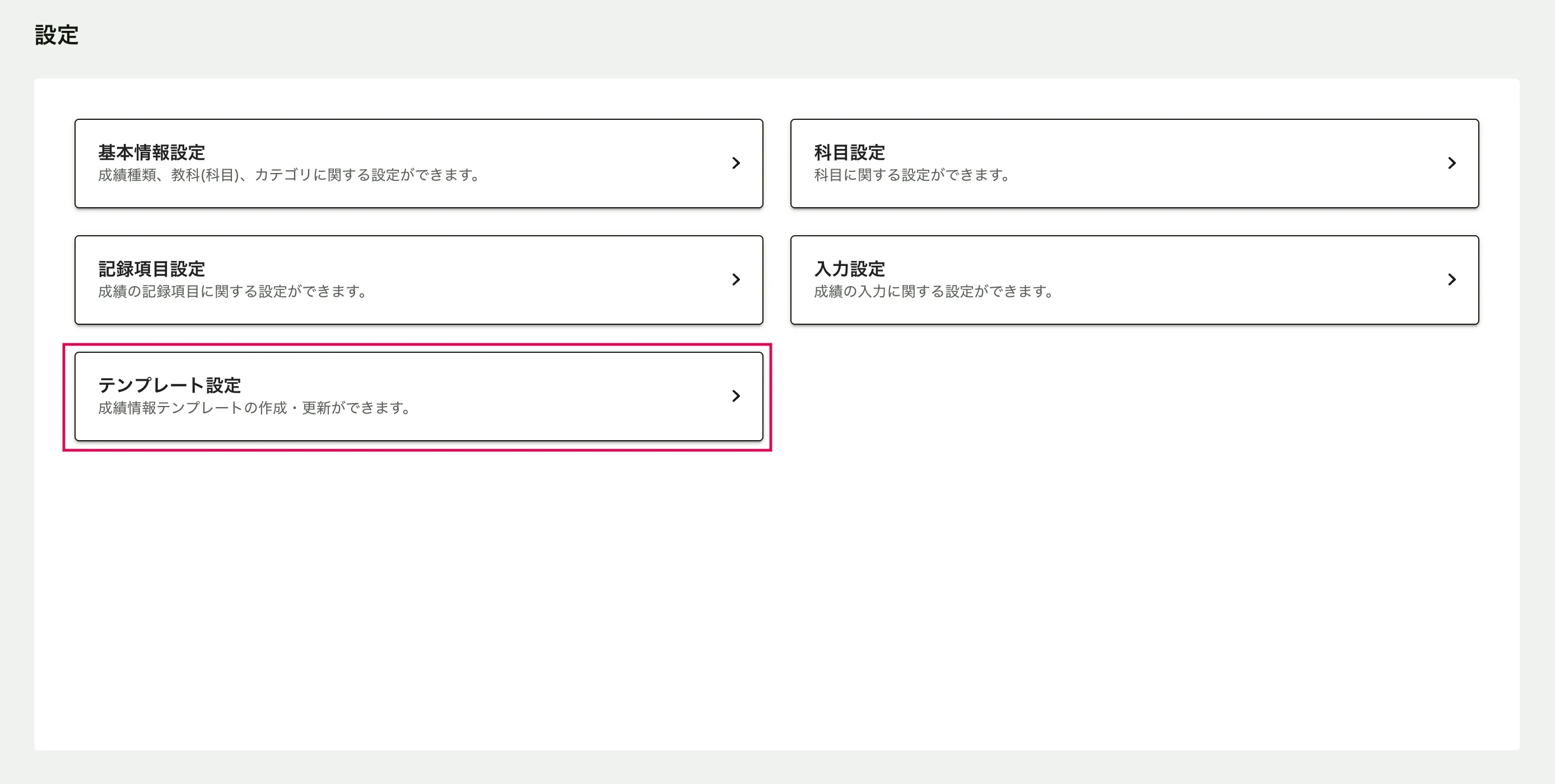The height and width of the screenshot is (784, 1555).
Task: Open テンプレート設定 by its title
Action: (x=169, y=385)
